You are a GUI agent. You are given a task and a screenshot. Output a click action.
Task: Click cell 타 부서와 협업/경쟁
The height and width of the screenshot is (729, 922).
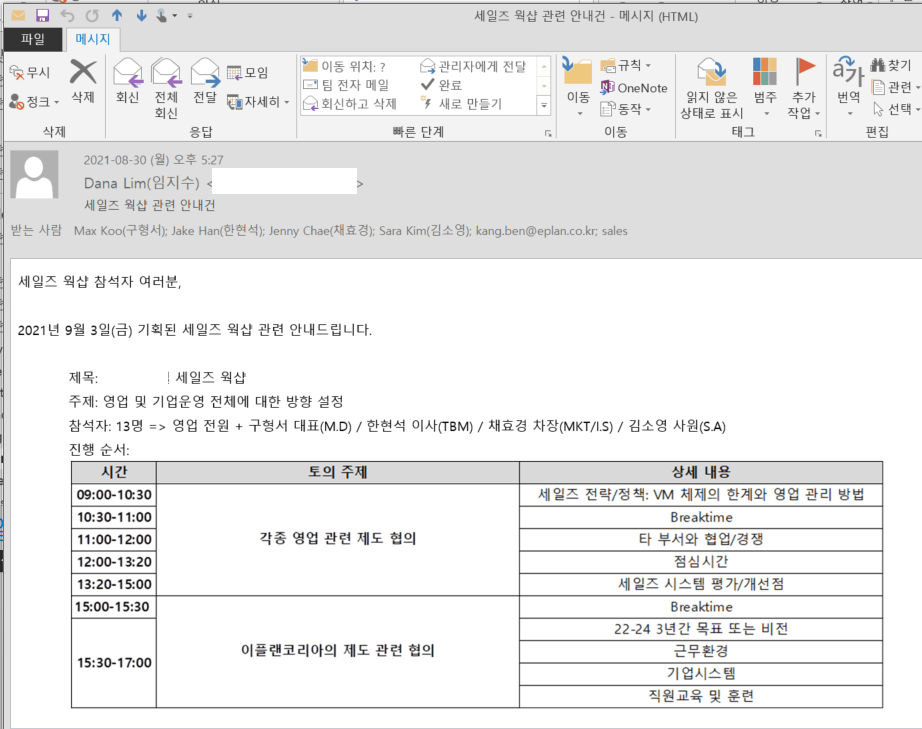[x=701, y=540]
